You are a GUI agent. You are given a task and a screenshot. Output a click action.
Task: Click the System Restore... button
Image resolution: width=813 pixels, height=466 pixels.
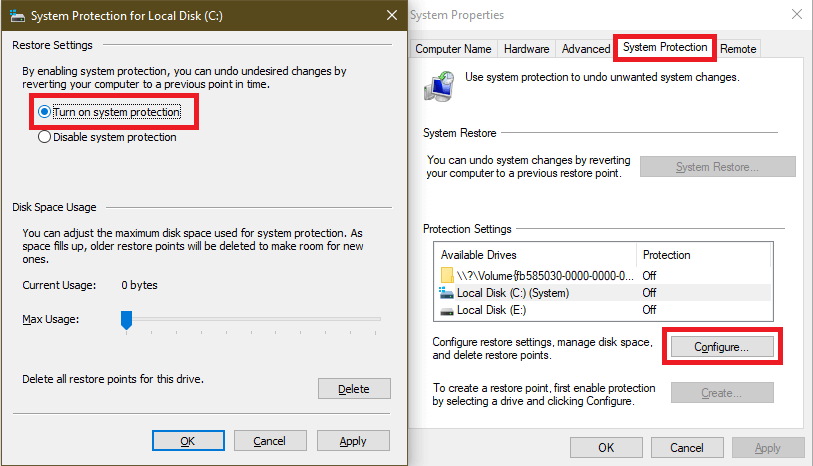pos(718,167)
